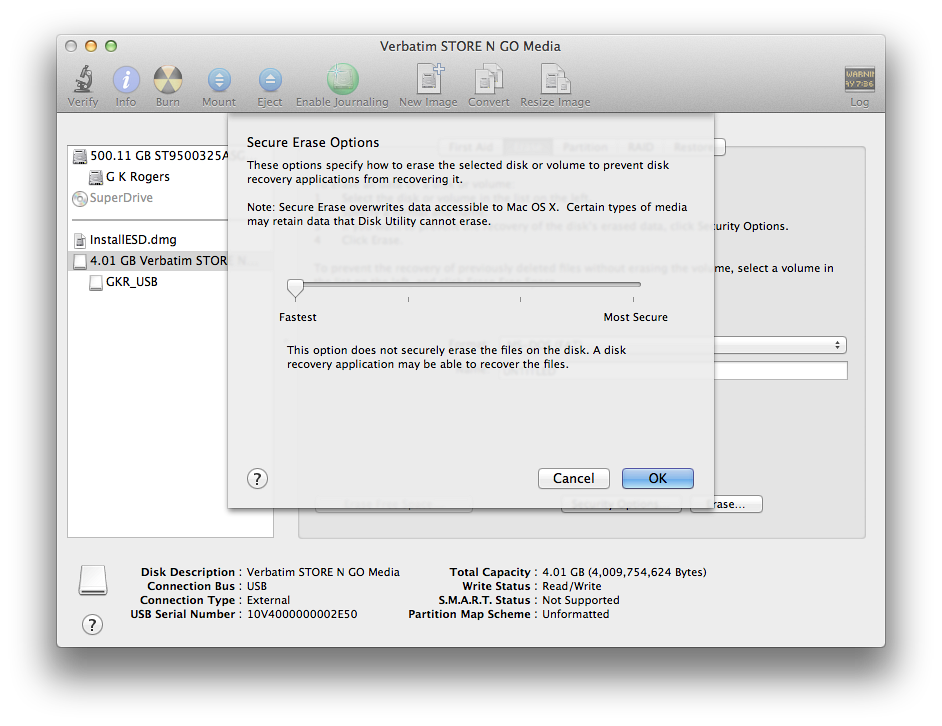
Task: Click the Connection Bus value USB
Action: tap(257, 586)
